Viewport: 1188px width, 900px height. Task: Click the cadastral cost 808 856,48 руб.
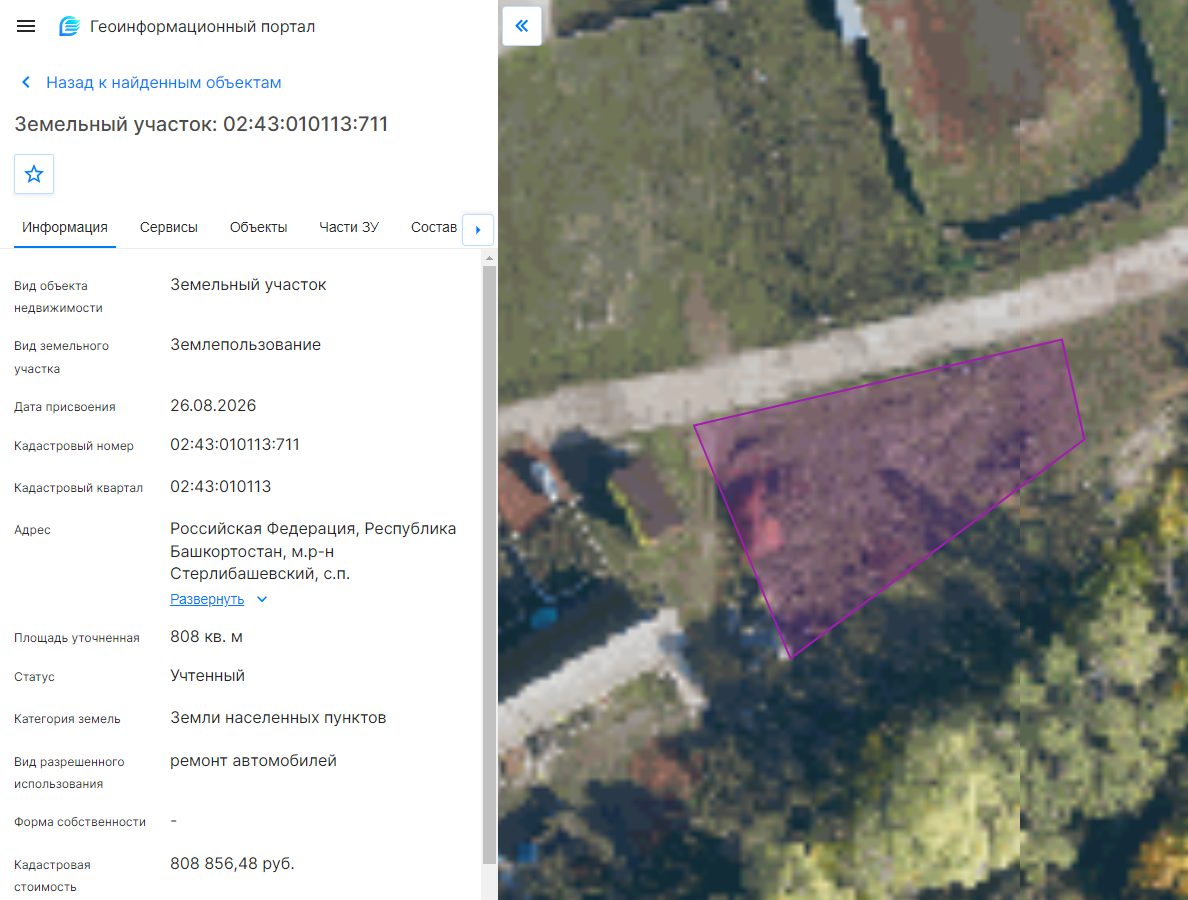232,864
